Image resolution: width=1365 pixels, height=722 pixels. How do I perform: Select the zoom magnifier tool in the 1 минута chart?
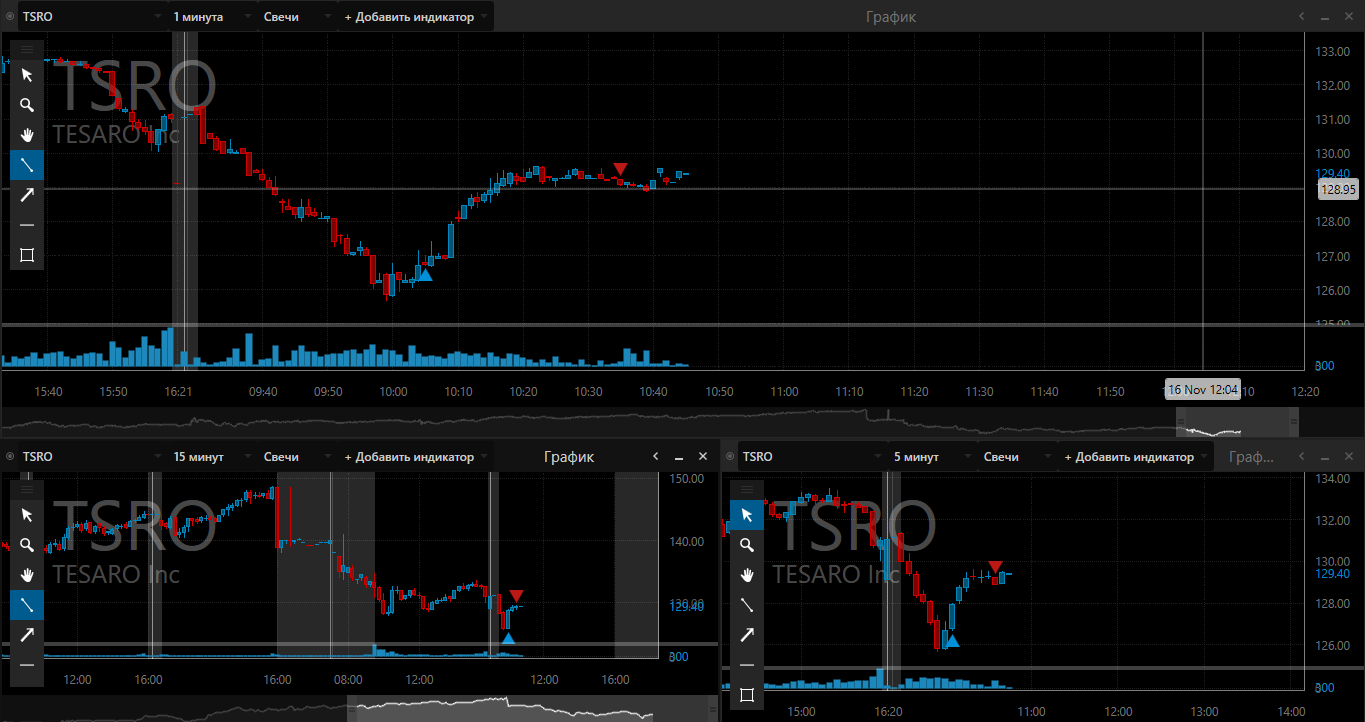[x=27, y=105]
